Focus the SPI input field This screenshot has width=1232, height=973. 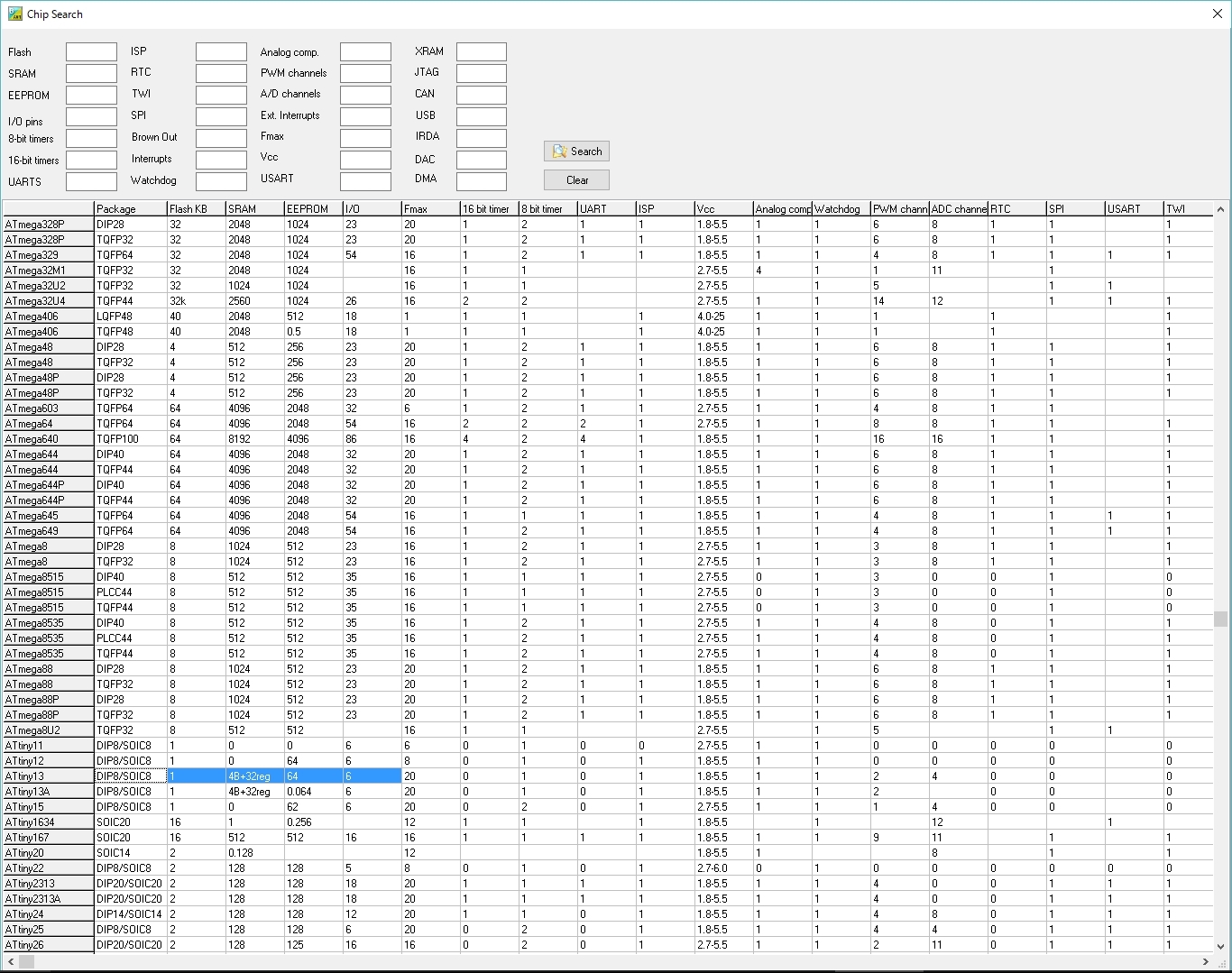221,117
